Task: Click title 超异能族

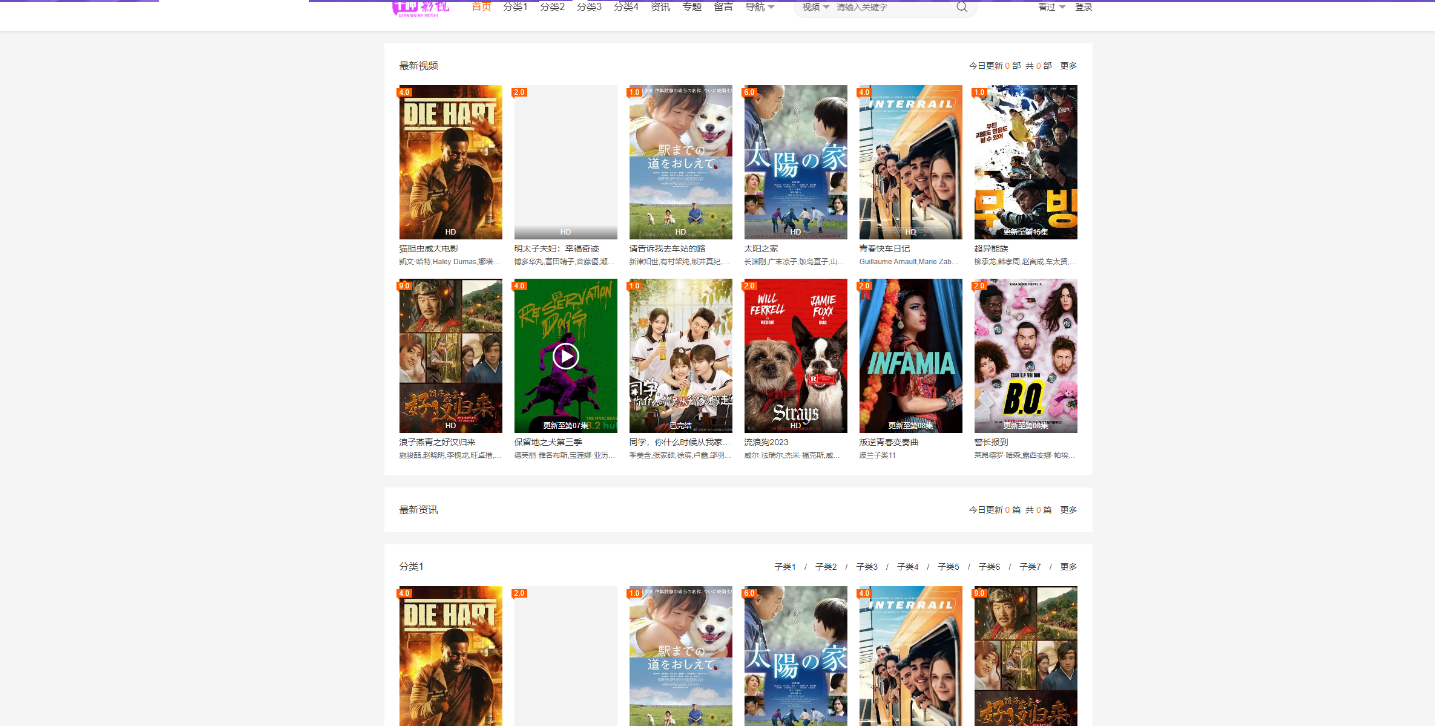Action: (992, 248)
